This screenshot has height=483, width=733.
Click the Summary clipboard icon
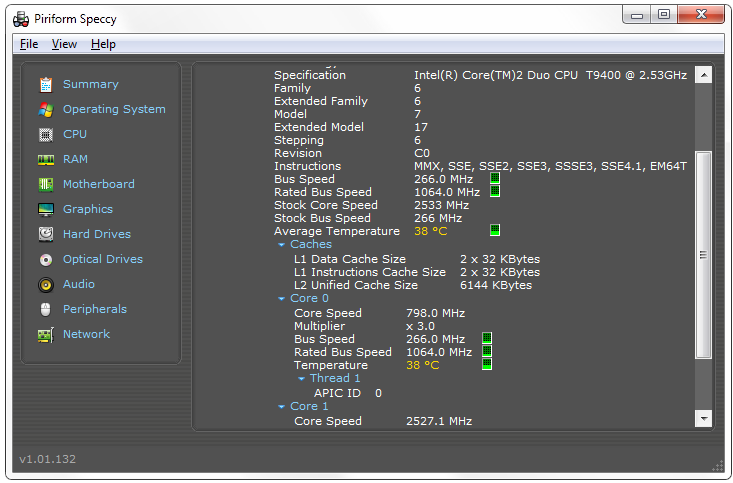tap(46, 85)
